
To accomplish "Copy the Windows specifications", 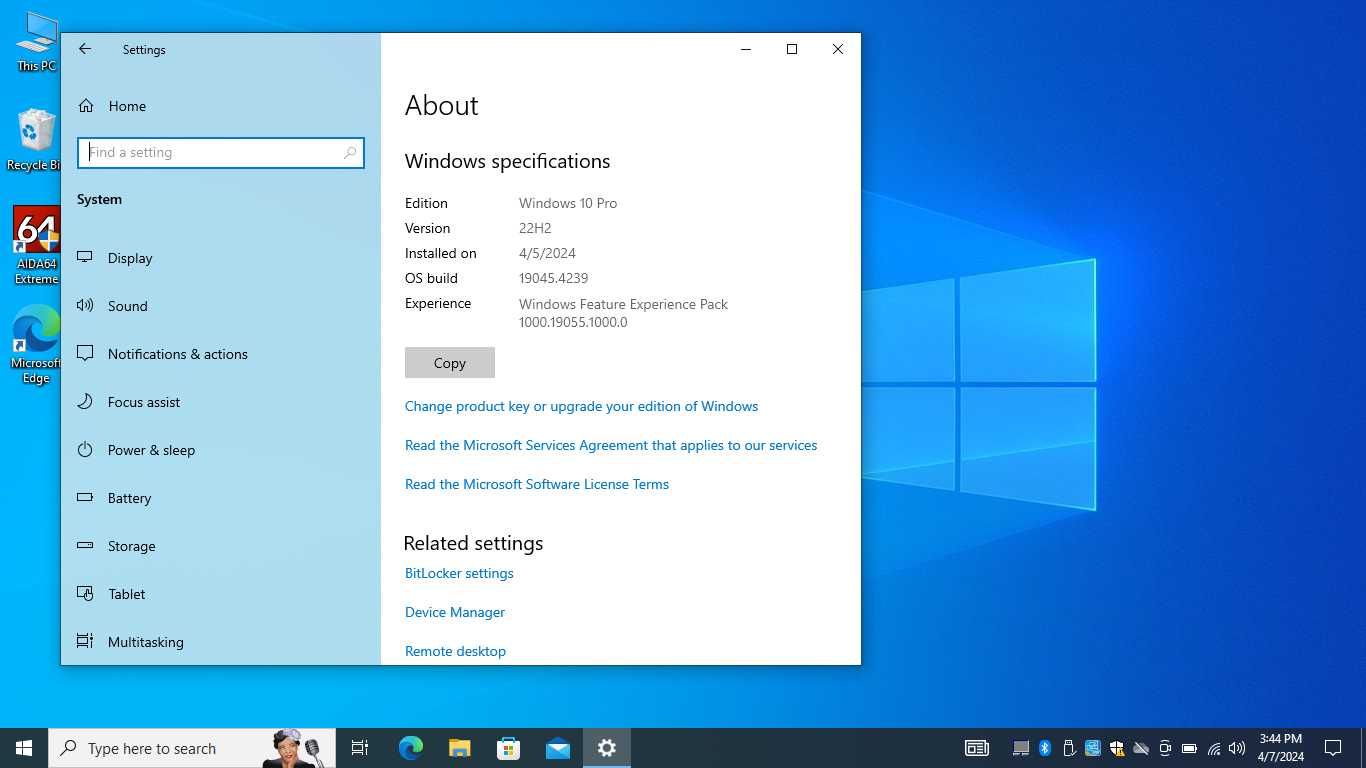I will [449, 363].
